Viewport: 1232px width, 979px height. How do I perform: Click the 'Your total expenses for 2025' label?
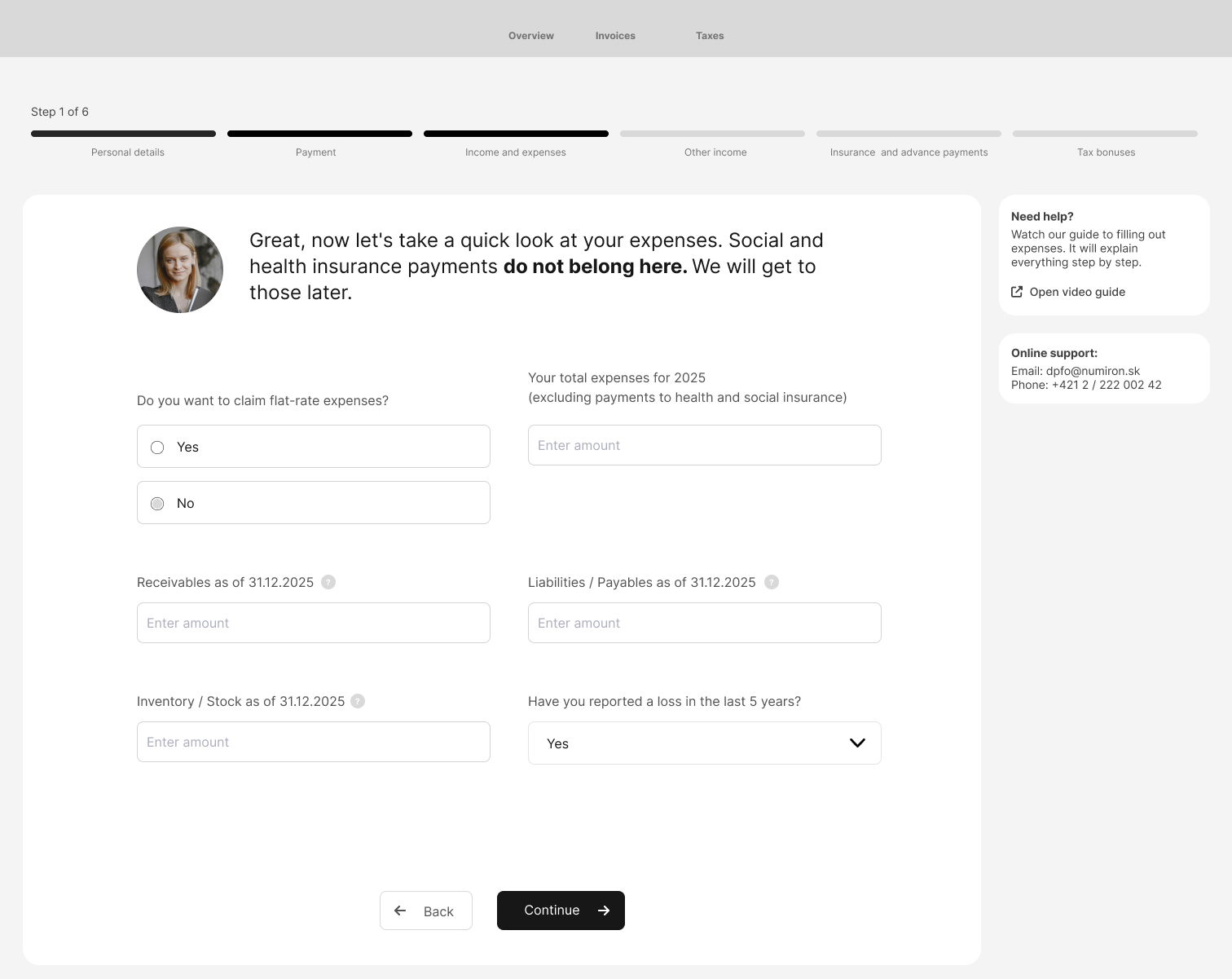pos(617,377)
